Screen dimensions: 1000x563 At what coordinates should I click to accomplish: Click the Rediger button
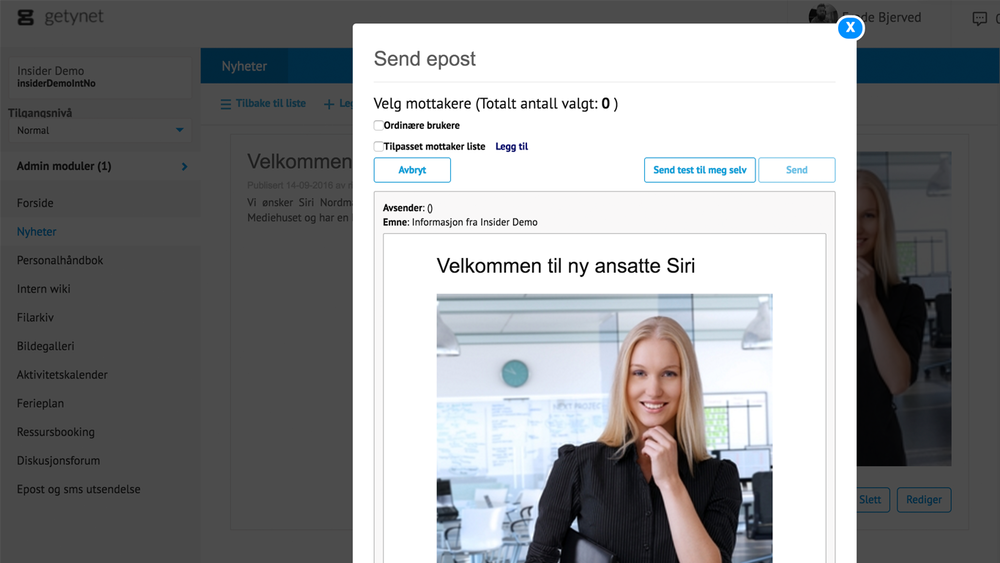(923, 500)
